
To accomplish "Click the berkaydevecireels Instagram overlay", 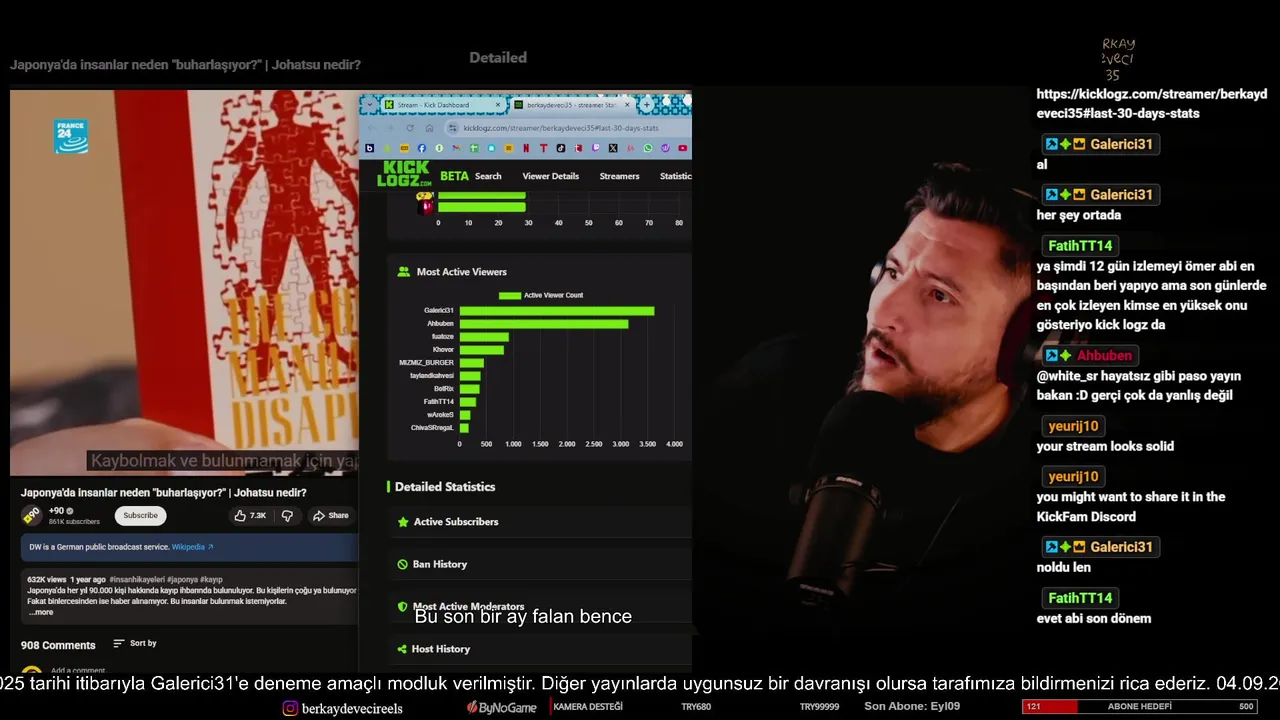I will pos(342,708).
